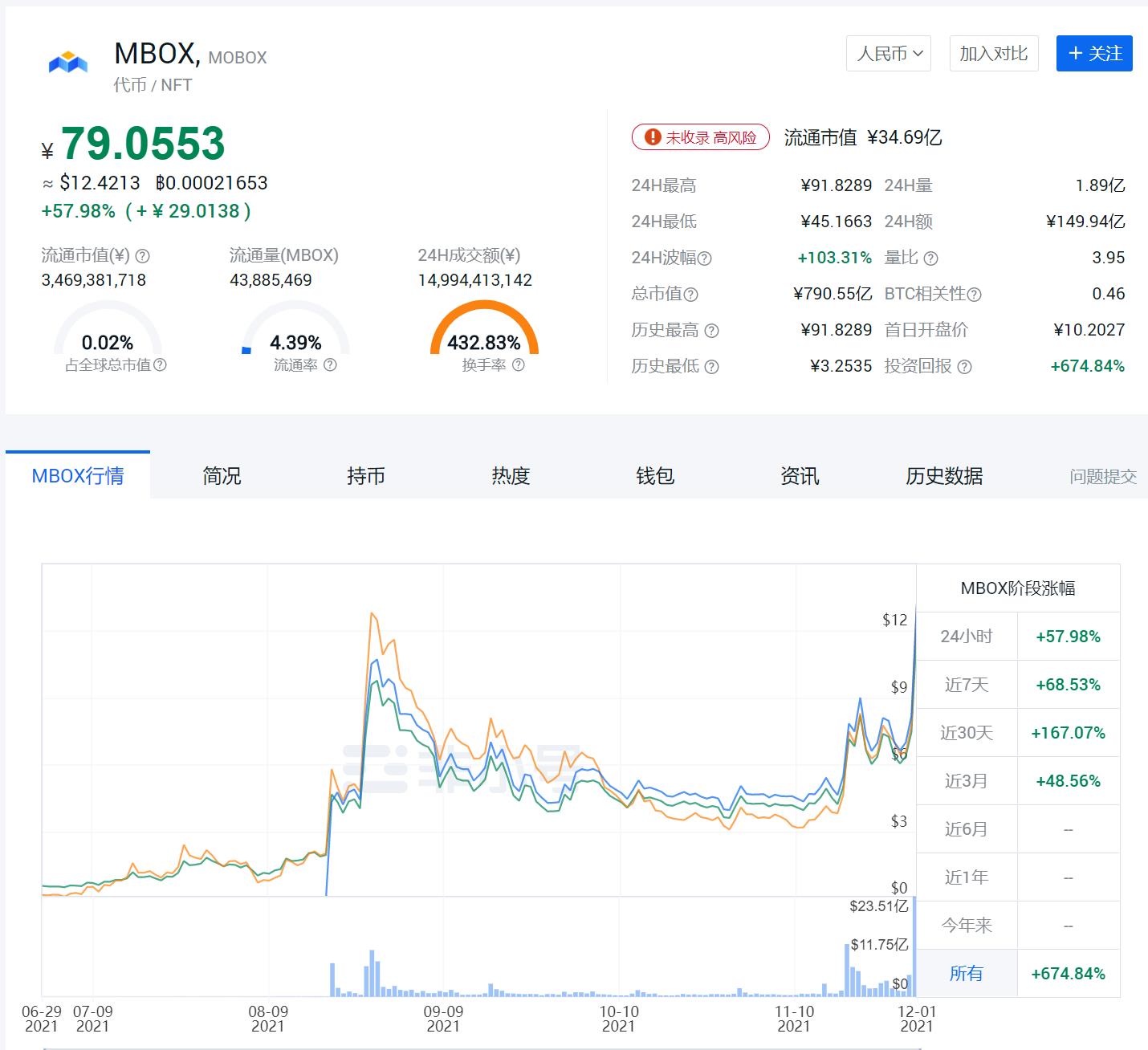Image resolution: width=1148 pixels, height=1050 pixels.
Task: Click the blue 关注 follow button
Action: [x=1094, y=54]
